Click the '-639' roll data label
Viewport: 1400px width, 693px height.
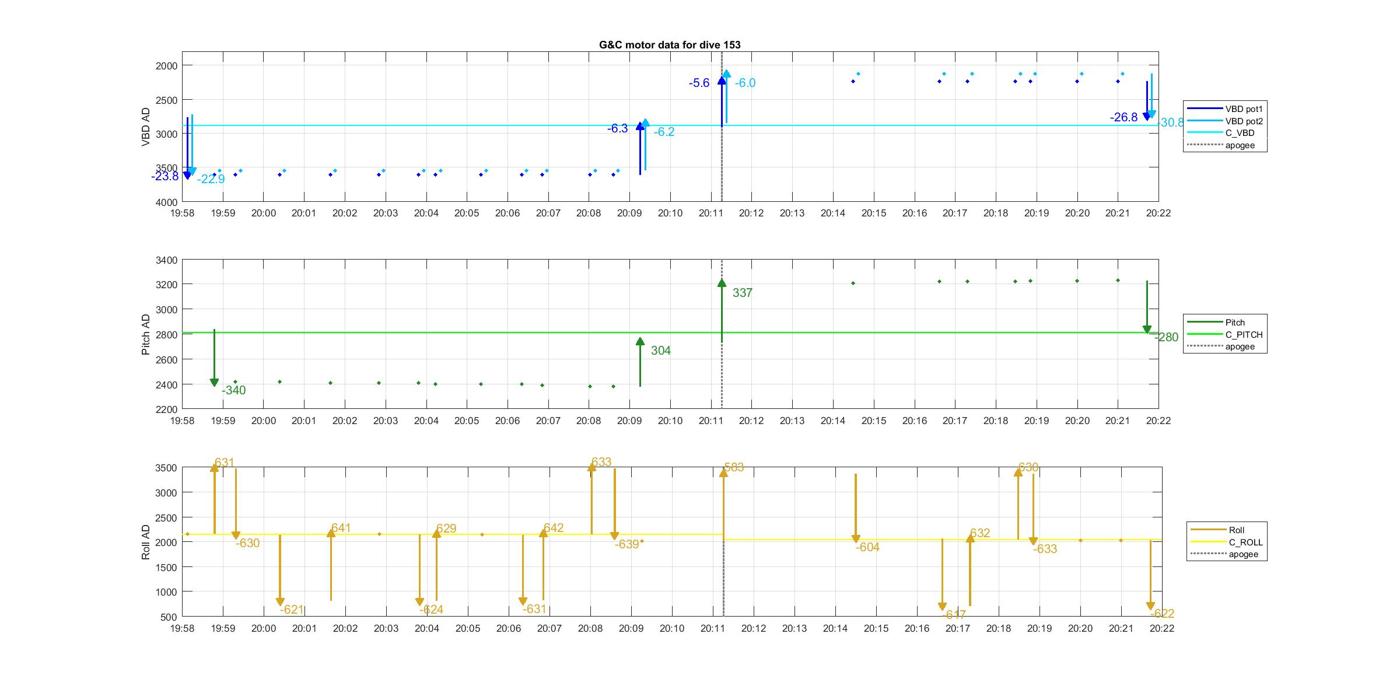click(x=627, y=544)
